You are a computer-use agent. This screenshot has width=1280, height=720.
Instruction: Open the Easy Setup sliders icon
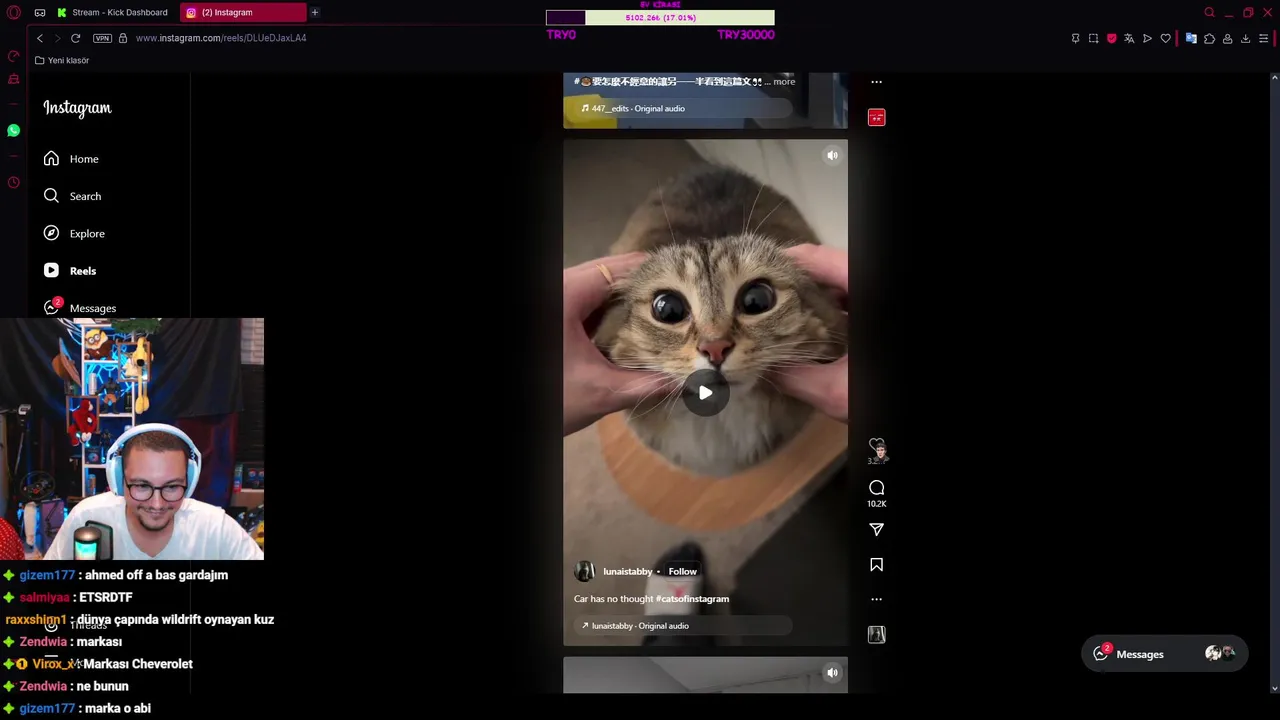[x=1263, y=38]
